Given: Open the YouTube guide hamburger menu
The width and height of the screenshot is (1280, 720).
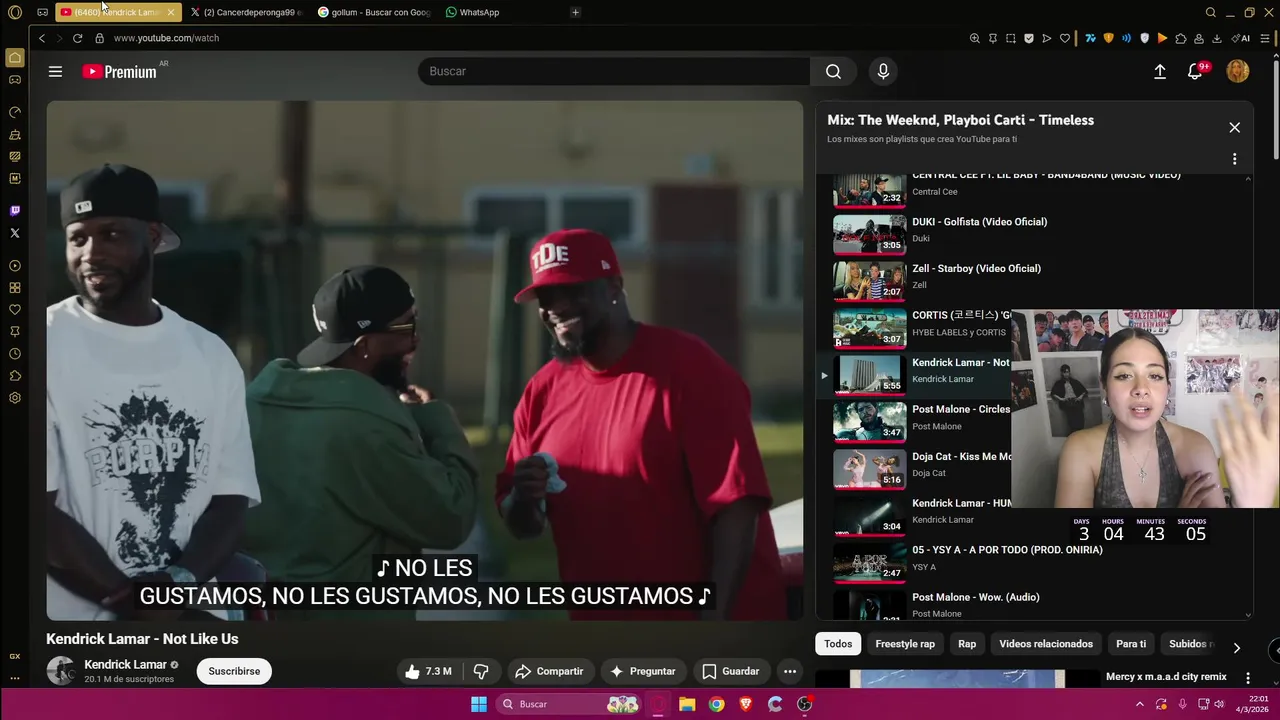Looking at the screenshot, I should pyautogui.click(x=55, y=71).
